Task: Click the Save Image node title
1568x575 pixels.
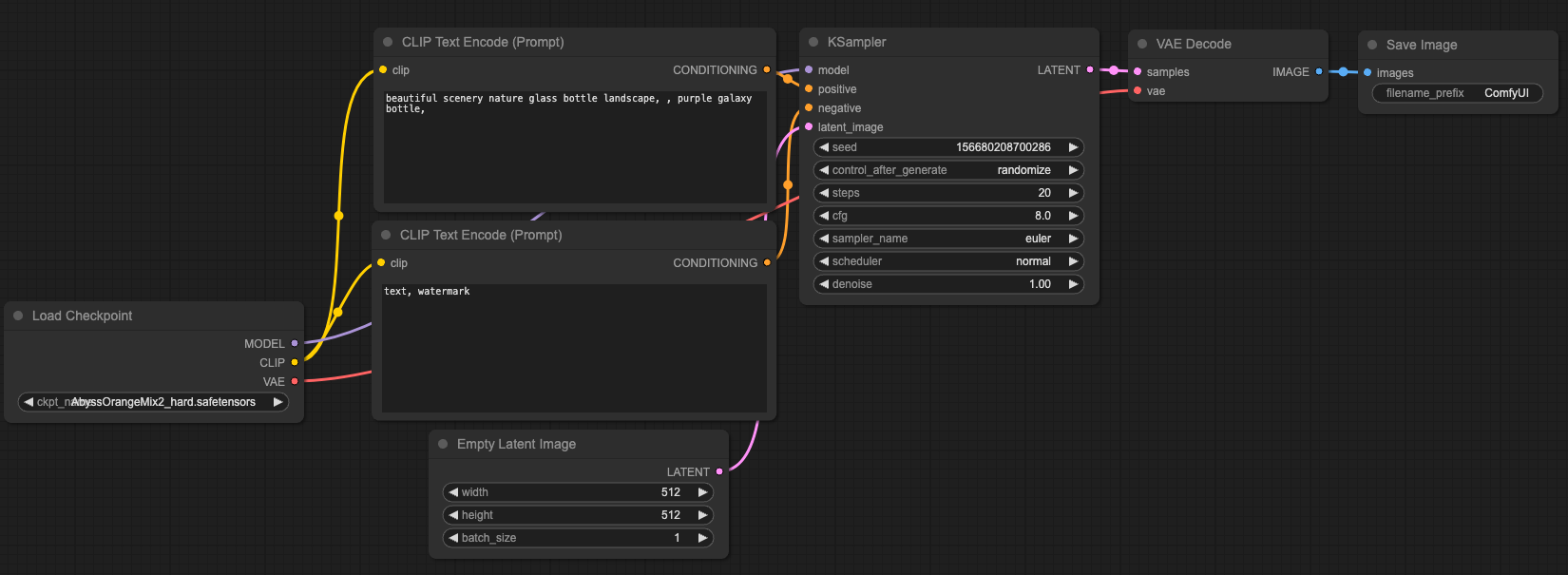Action: 1422,45
